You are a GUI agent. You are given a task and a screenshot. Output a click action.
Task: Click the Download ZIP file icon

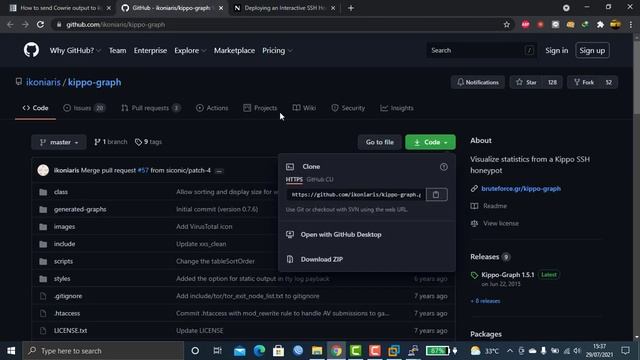coord(290,259)
